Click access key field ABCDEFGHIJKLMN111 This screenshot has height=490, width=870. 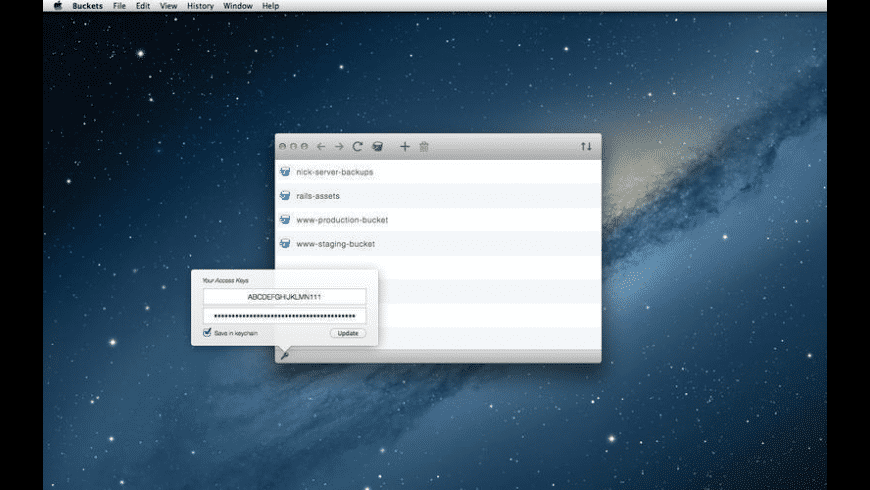pyautogui.click(x=284, y=297)
